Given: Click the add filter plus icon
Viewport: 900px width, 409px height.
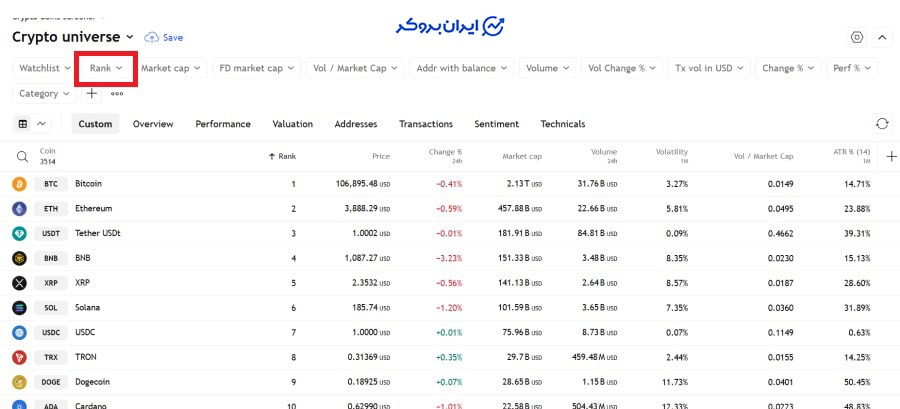Looking at the screenshot, I should 92,93.
